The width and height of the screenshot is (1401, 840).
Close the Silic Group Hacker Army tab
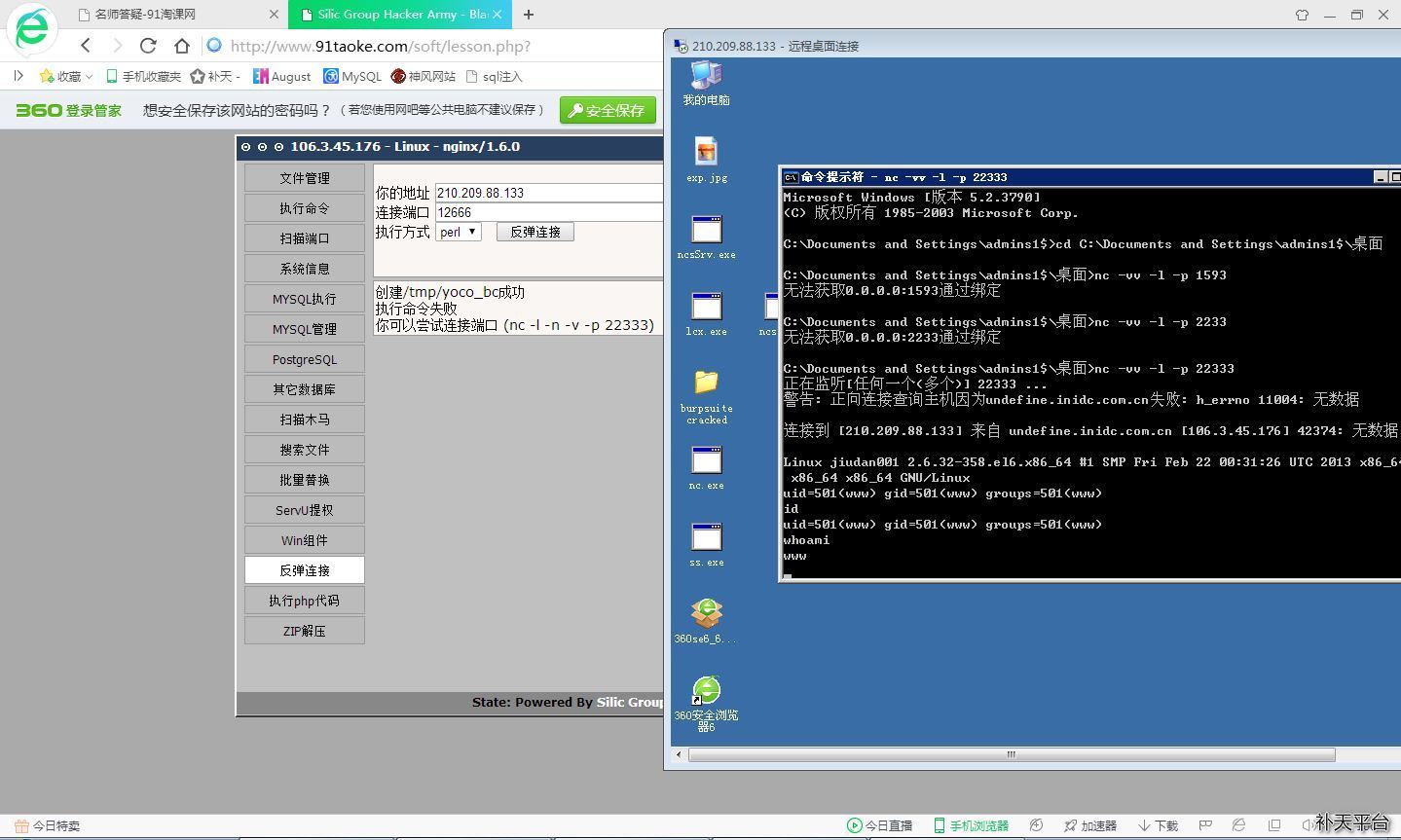pyautogui.click(x=498, y=15)
